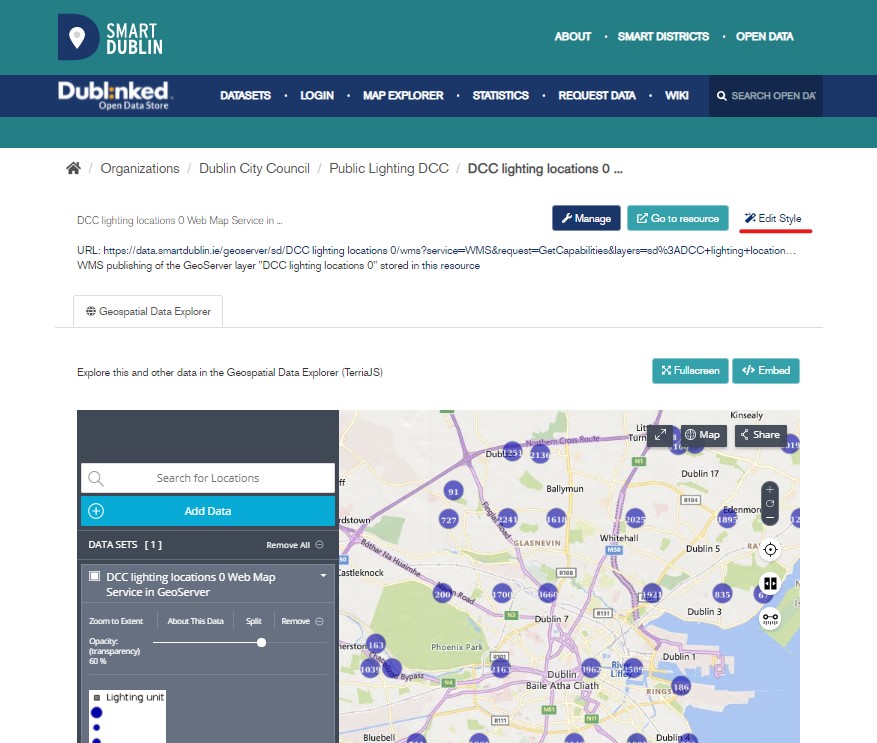Go to Datasets in navigation menu
Viewport: 877px width, 743px height.
click(x=245, y=96)
